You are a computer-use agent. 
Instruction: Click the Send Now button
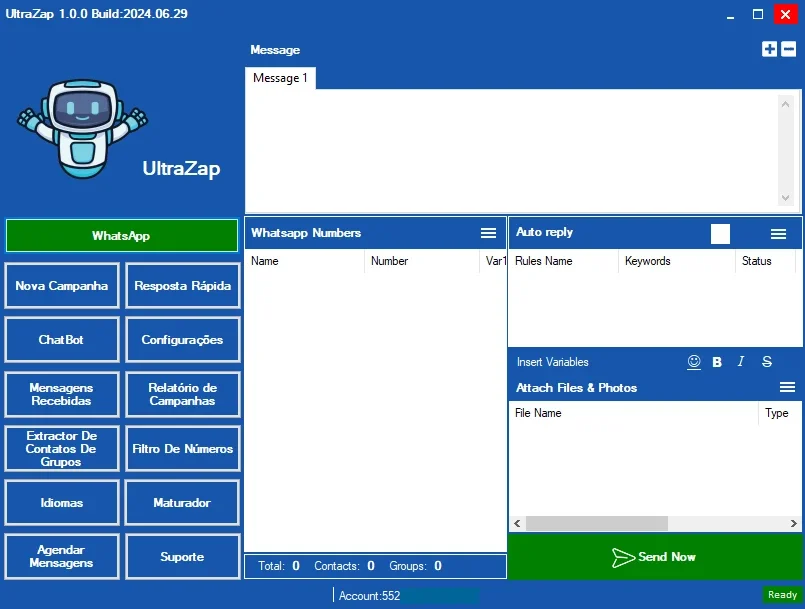click(655, 557)
